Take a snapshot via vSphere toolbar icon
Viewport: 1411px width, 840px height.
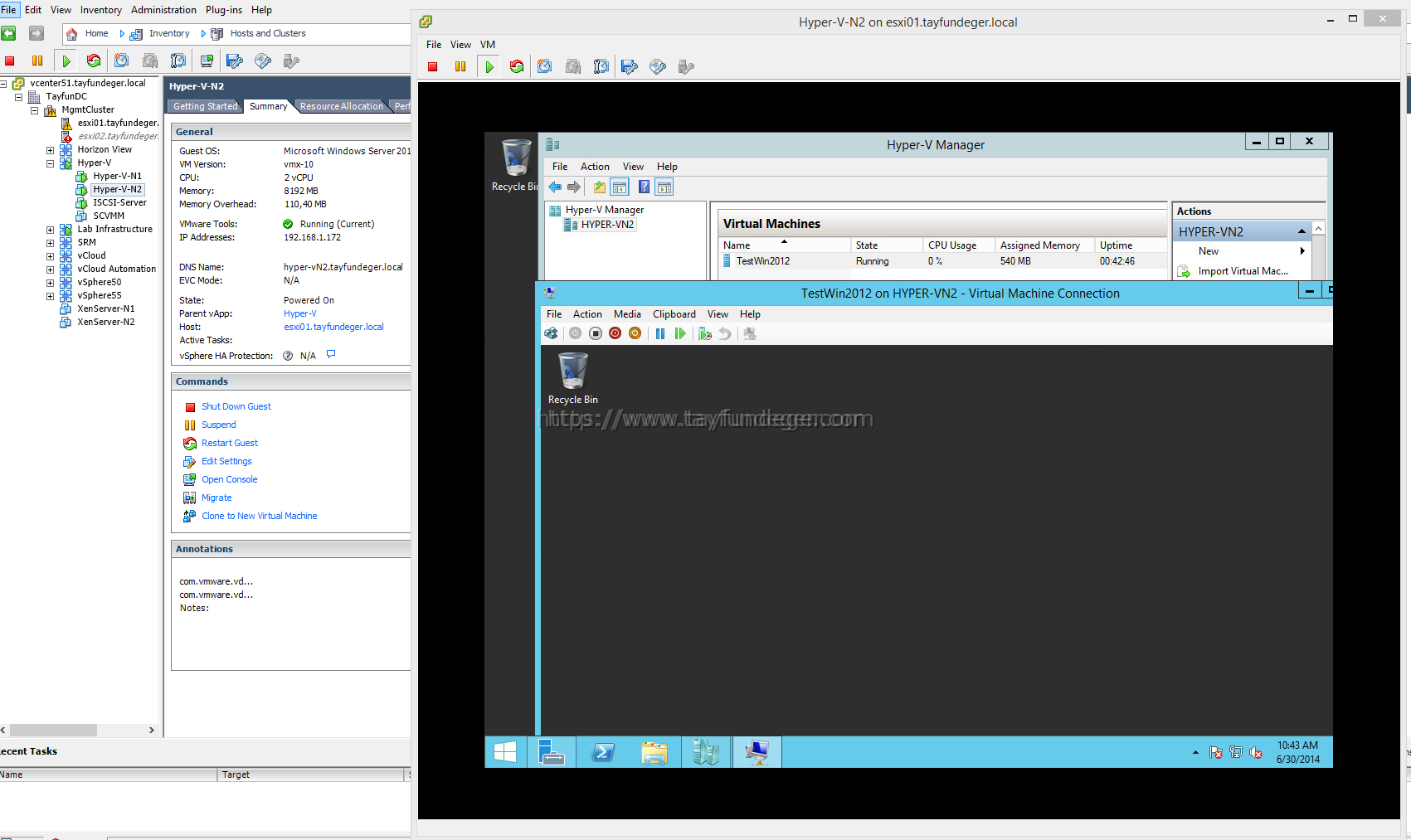[122, 61]
